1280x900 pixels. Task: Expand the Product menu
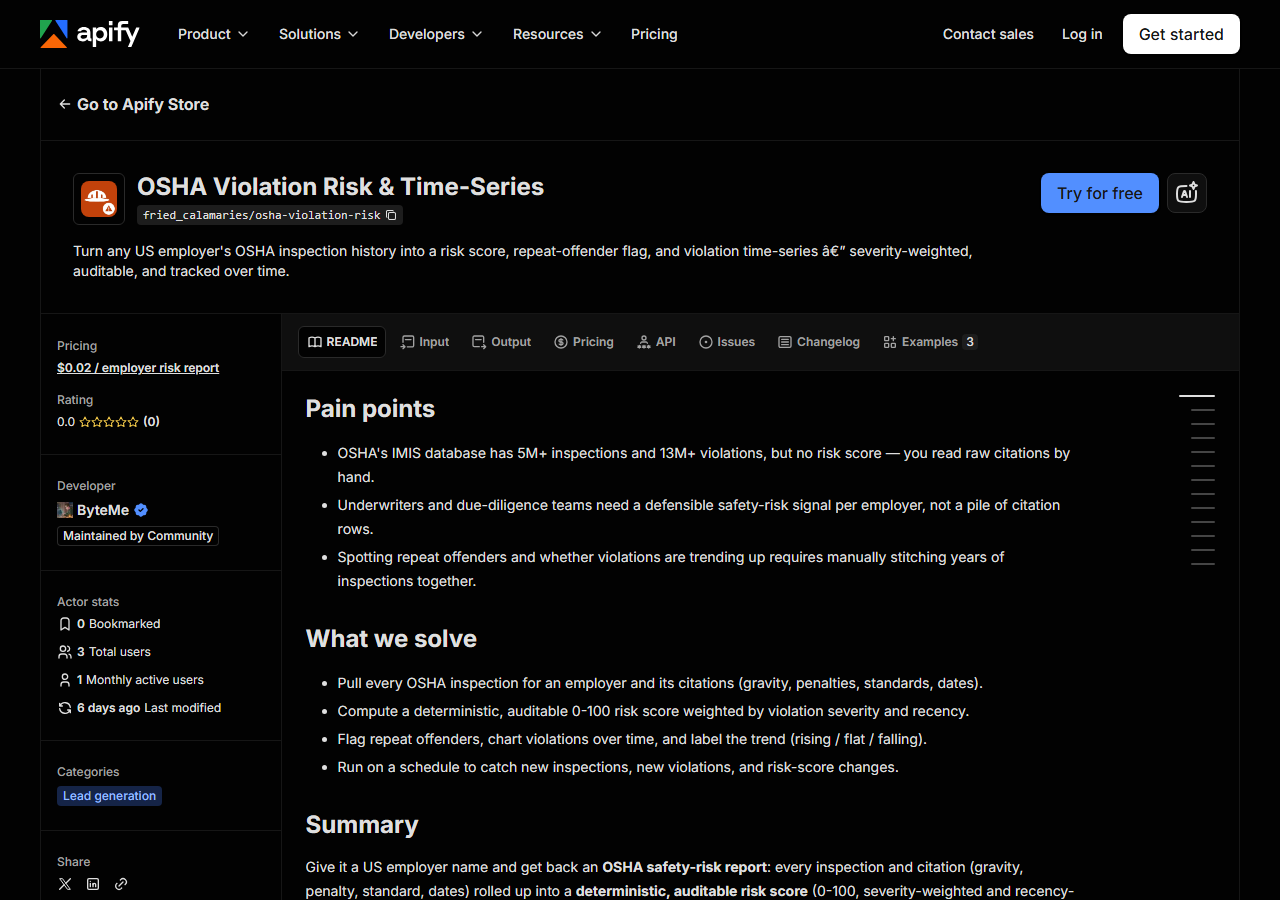(213, 34)
